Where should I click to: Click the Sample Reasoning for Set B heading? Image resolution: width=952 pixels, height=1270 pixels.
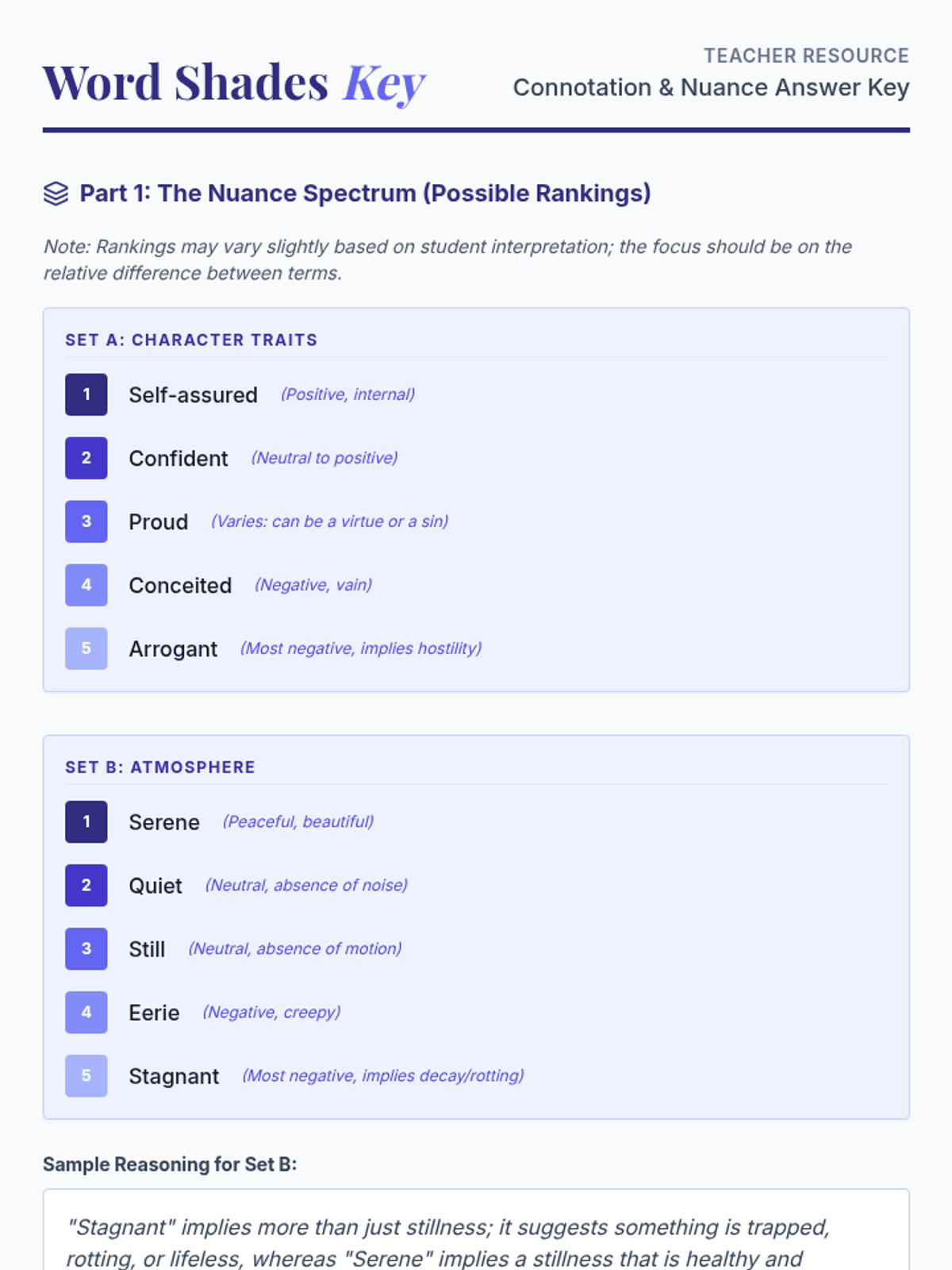pos(170,1164)
